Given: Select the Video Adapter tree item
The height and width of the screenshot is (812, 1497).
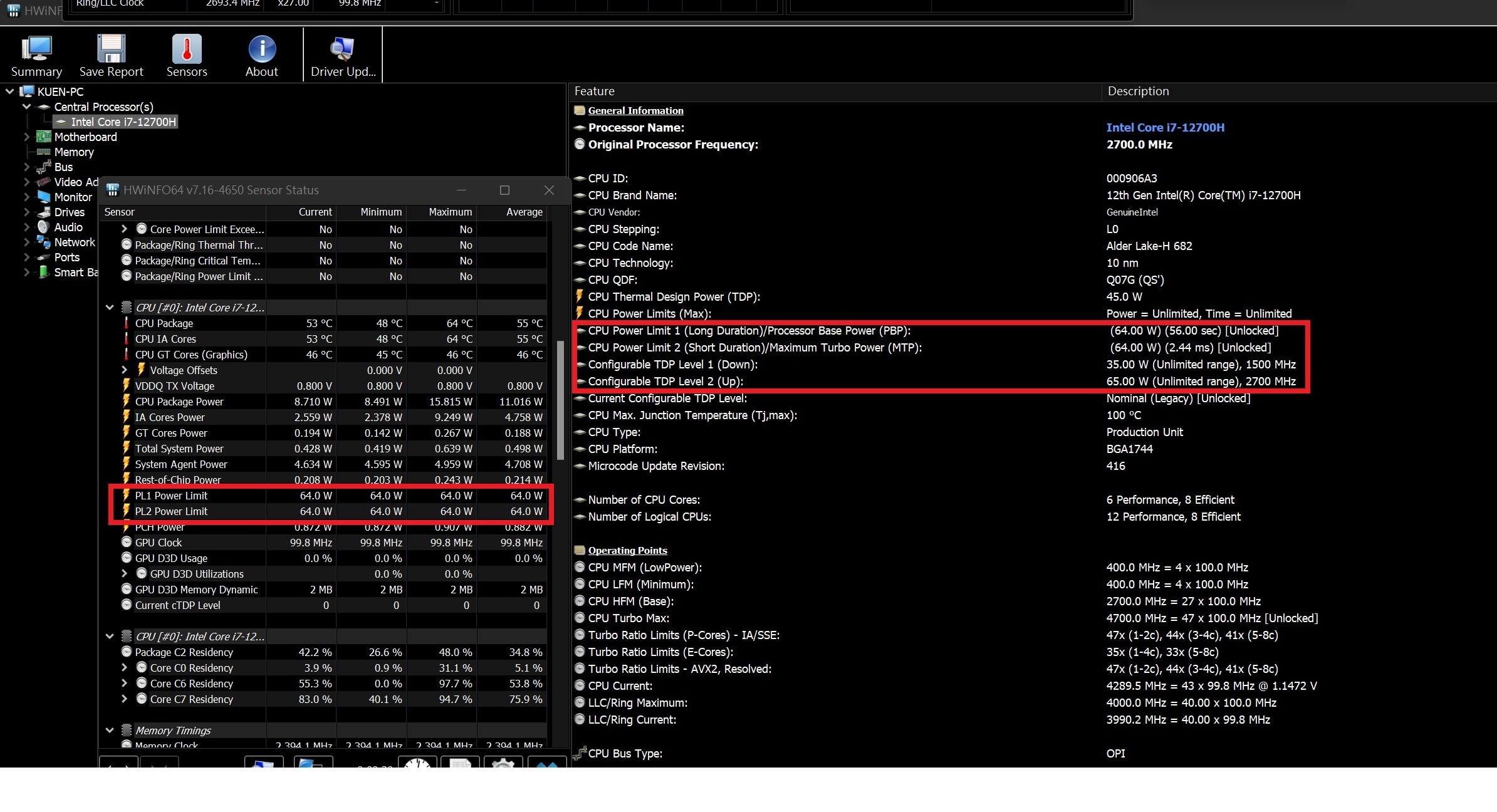Looking at the screenshot, I should [x=76, y=182].
